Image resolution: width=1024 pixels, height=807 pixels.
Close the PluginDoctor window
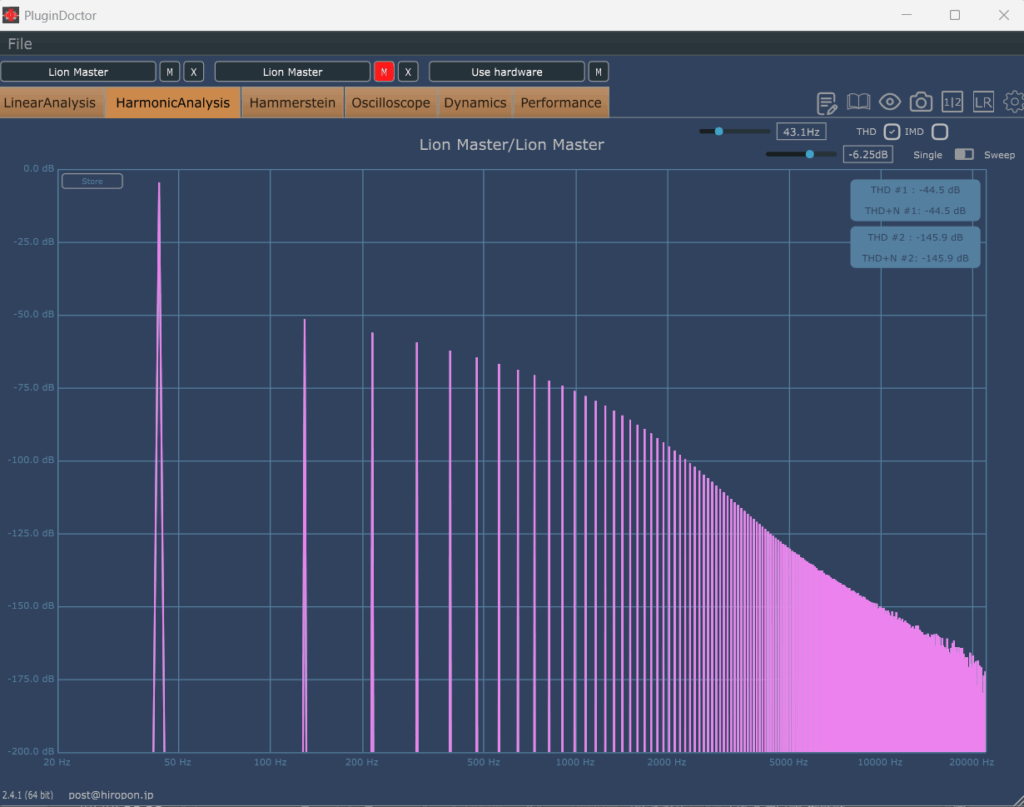(1004, 14)
